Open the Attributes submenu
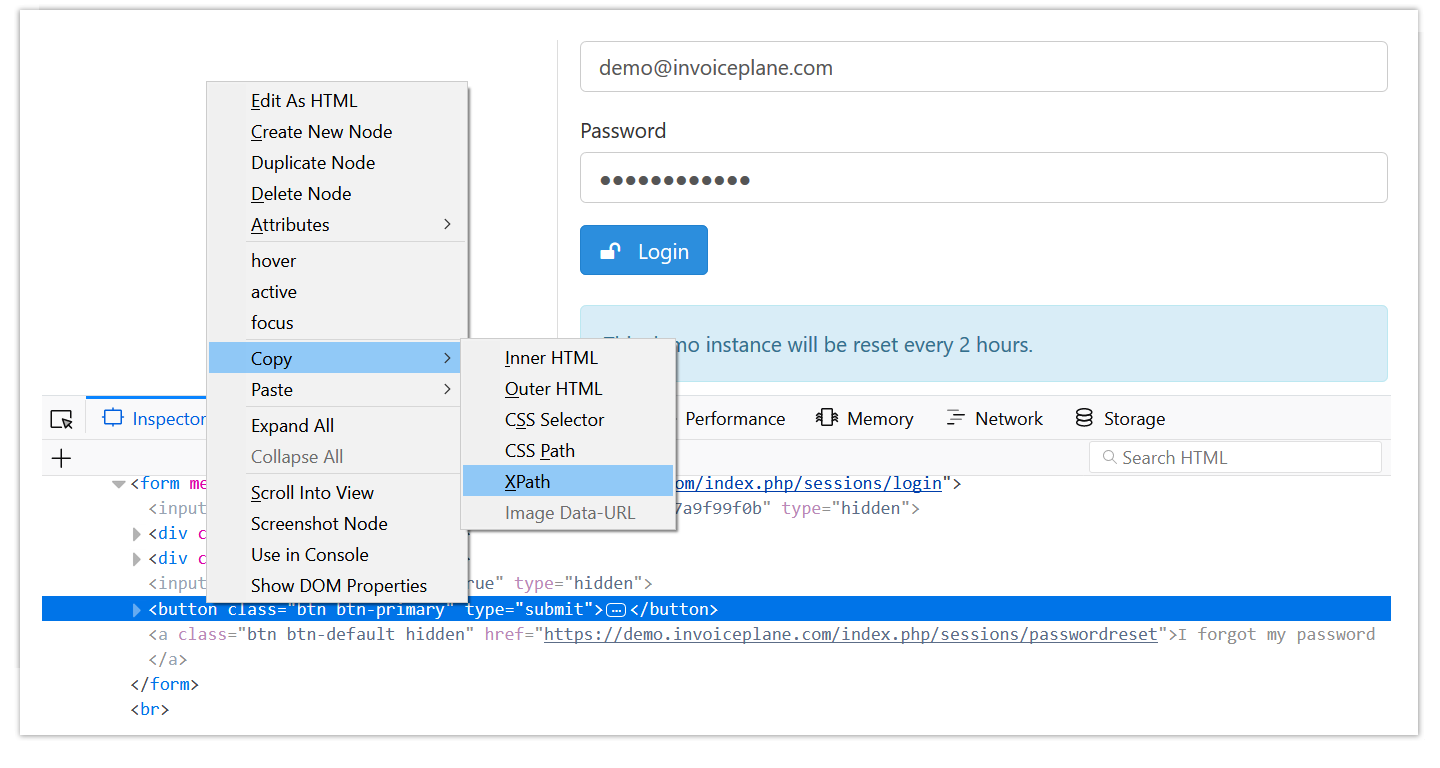This screenshot has width=1440, height=768. (337, 224)
